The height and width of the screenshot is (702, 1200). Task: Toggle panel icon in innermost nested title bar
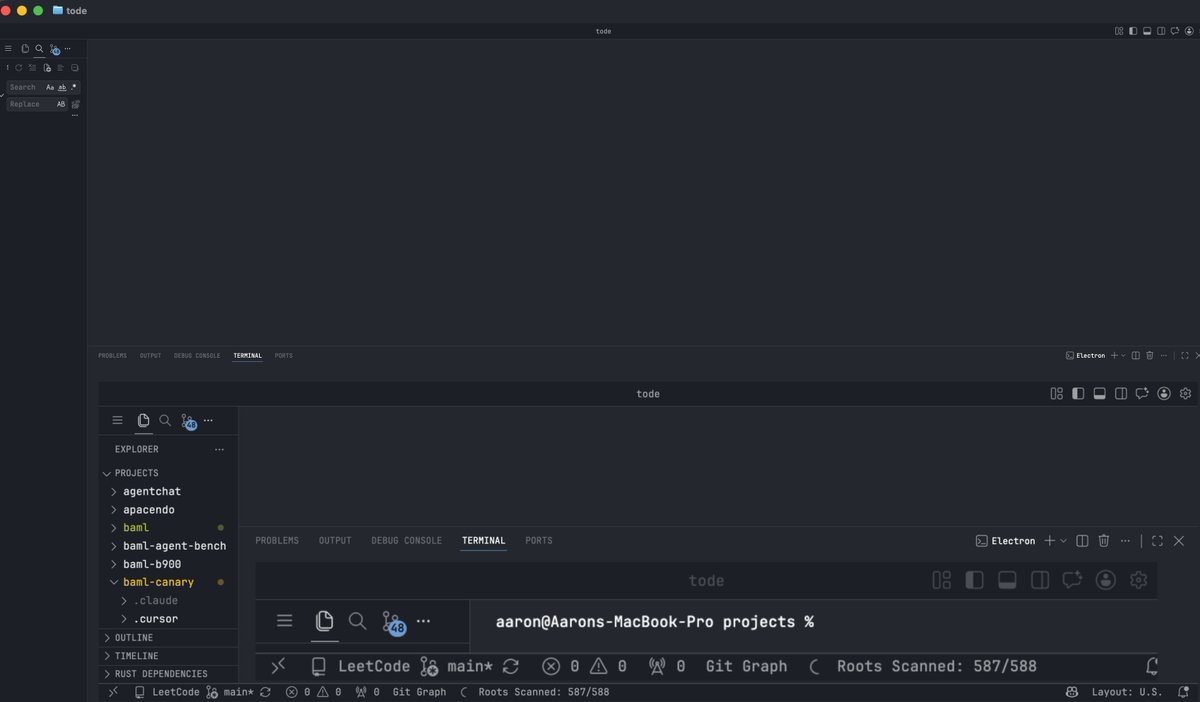tap(1007, 580)
